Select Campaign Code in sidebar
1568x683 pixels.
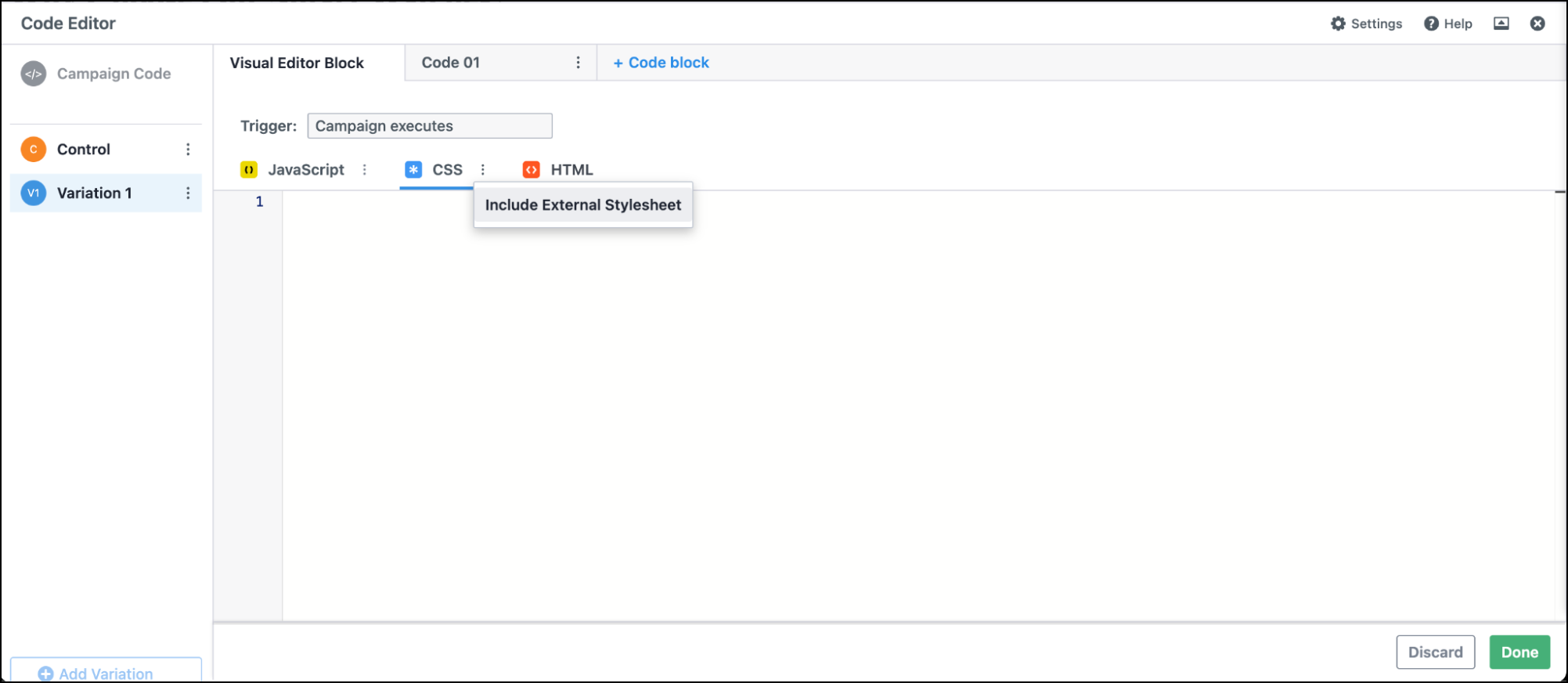click(x=114, y=74)
